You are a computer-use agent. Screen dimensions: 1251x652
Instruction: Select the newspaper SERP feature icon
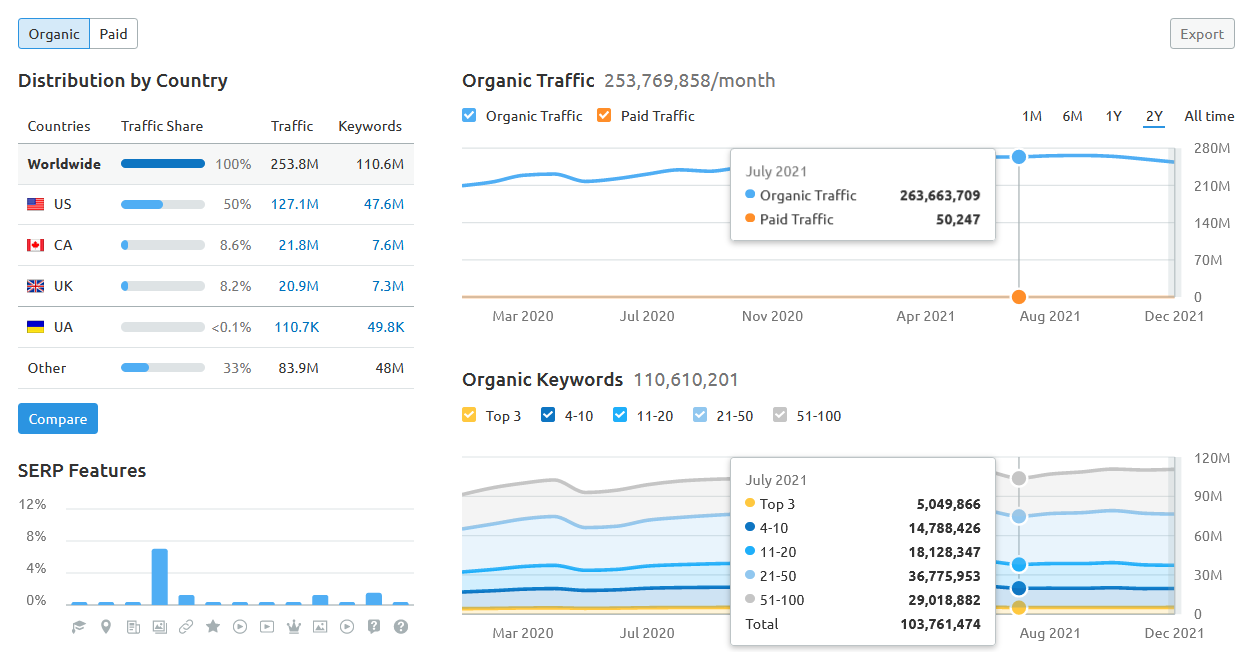(133, 627)
